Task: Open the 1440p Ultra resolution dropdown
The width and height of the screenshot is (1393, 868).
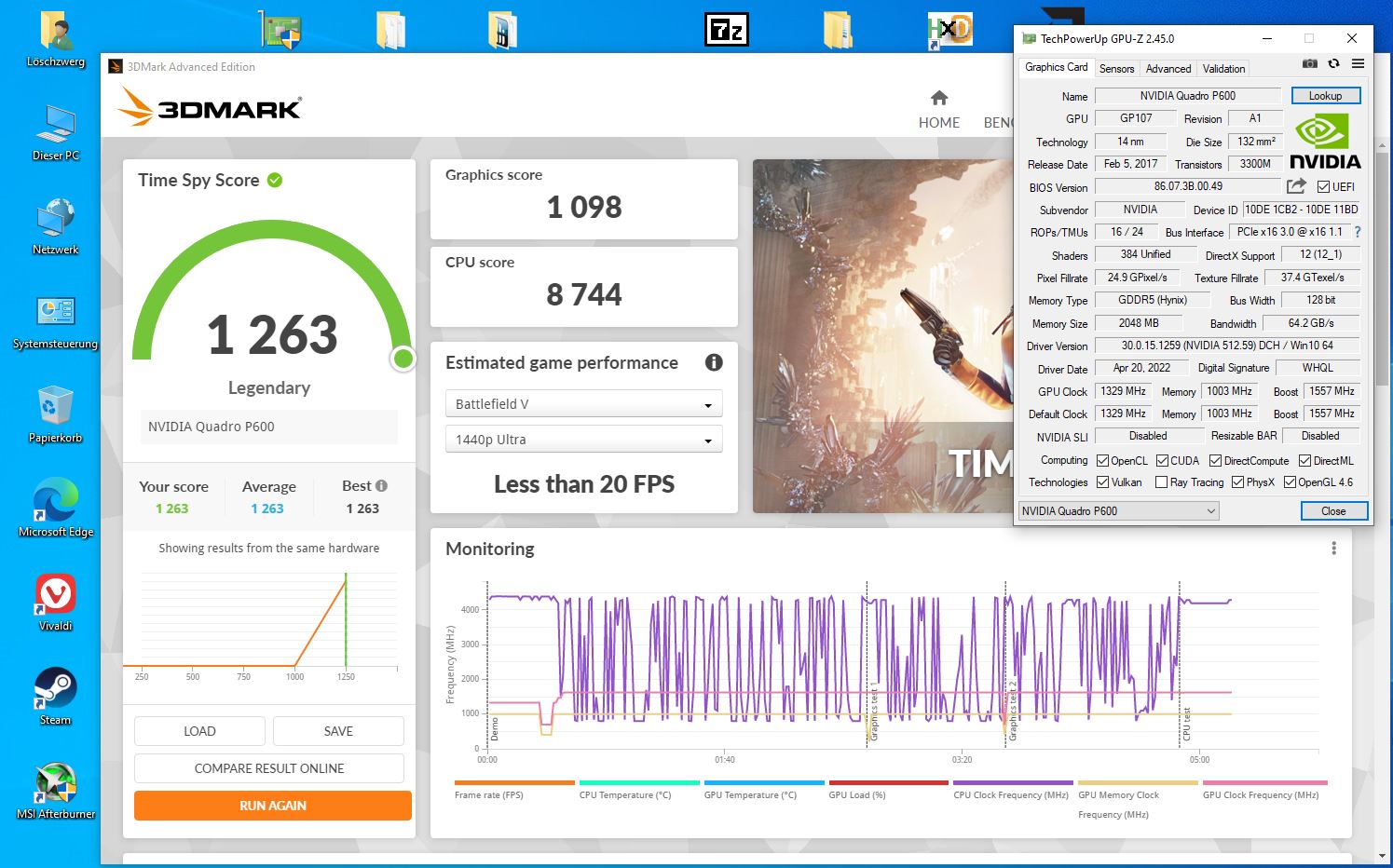Action: pyautogui.click(x=583, y=439)
